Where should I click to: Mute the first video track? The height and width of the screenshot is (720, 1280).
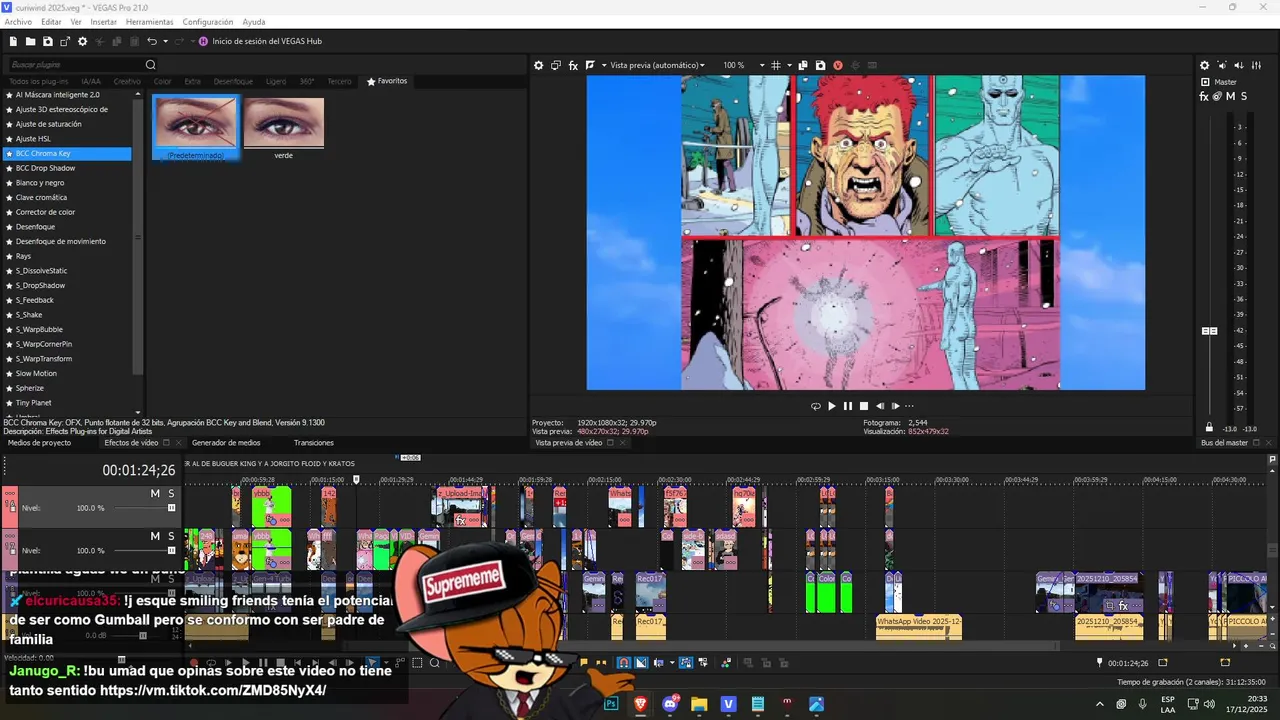click(155, 494)
